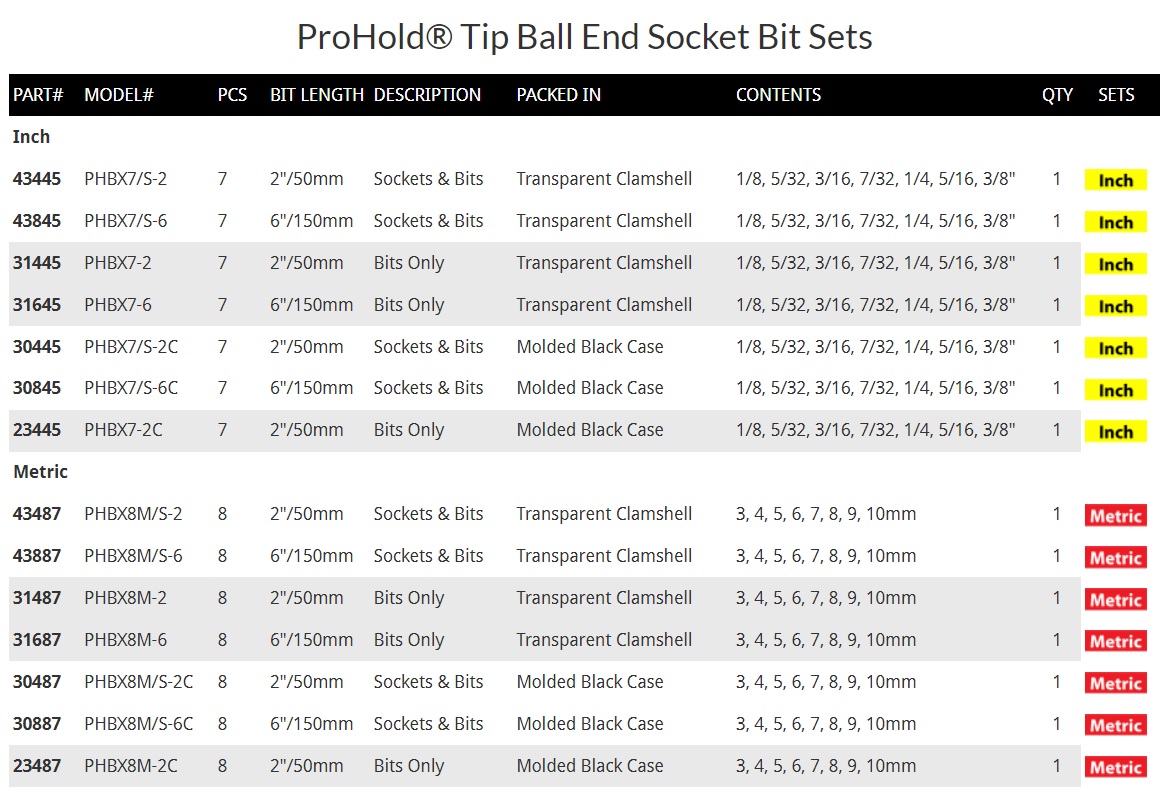Select the Inch badge for part 23445
1176x804 pixels.
pyautogui.click(x=1115, y=432)
